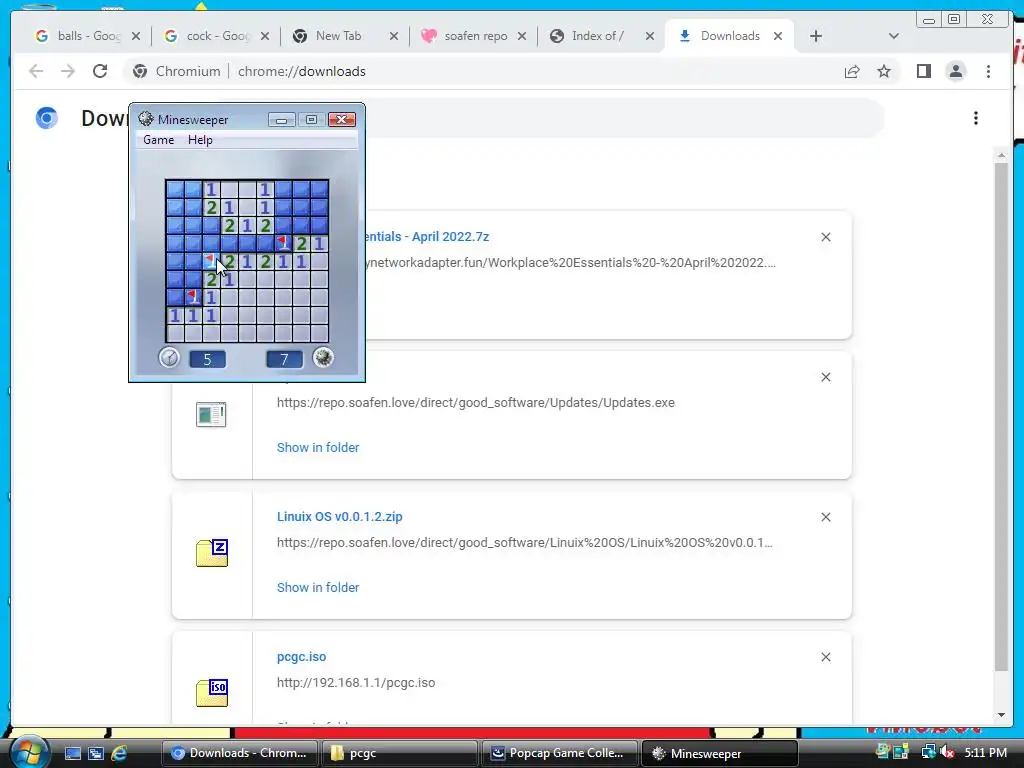
Task: Activate the Downloads - Chromium taskbar button
Action: point(239,753)
